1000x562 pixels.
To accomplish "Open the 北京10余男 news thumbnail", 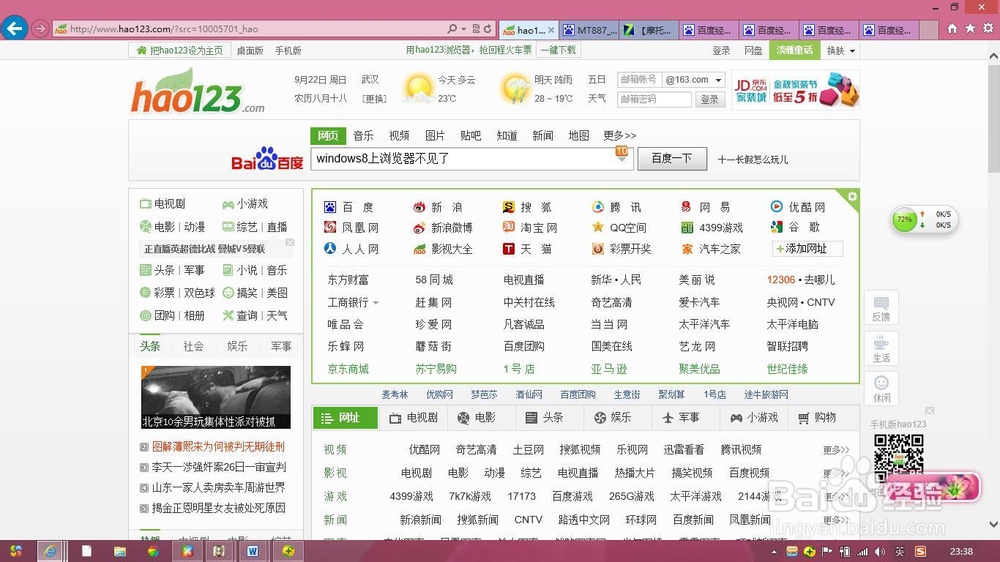I will [x=216, y=397].
